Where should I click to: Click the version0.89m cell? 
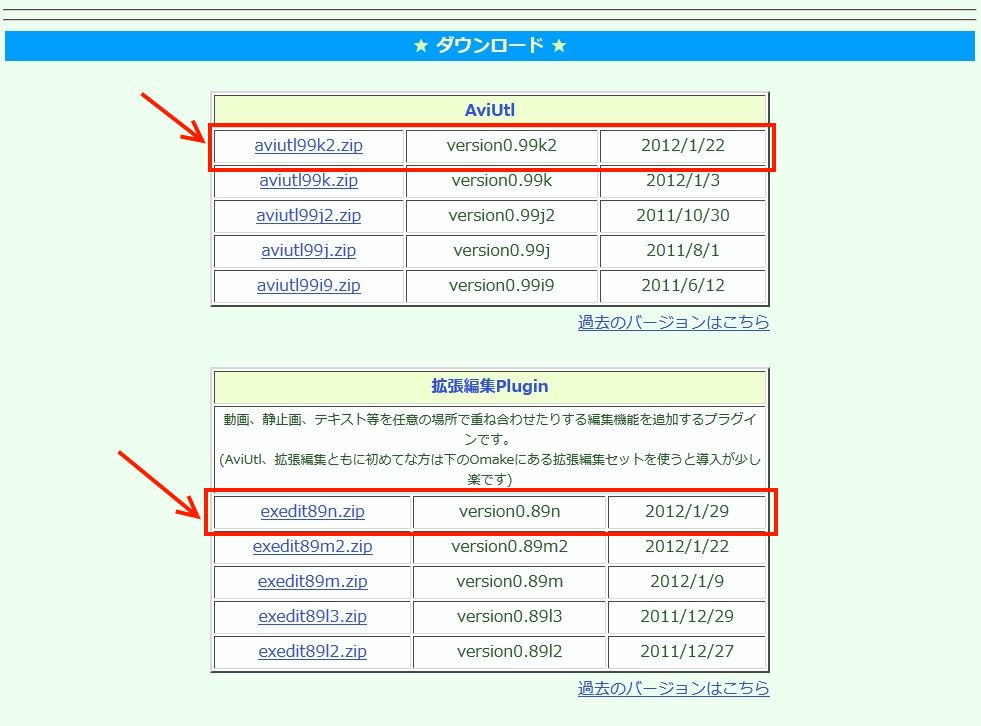click(509, 581)
